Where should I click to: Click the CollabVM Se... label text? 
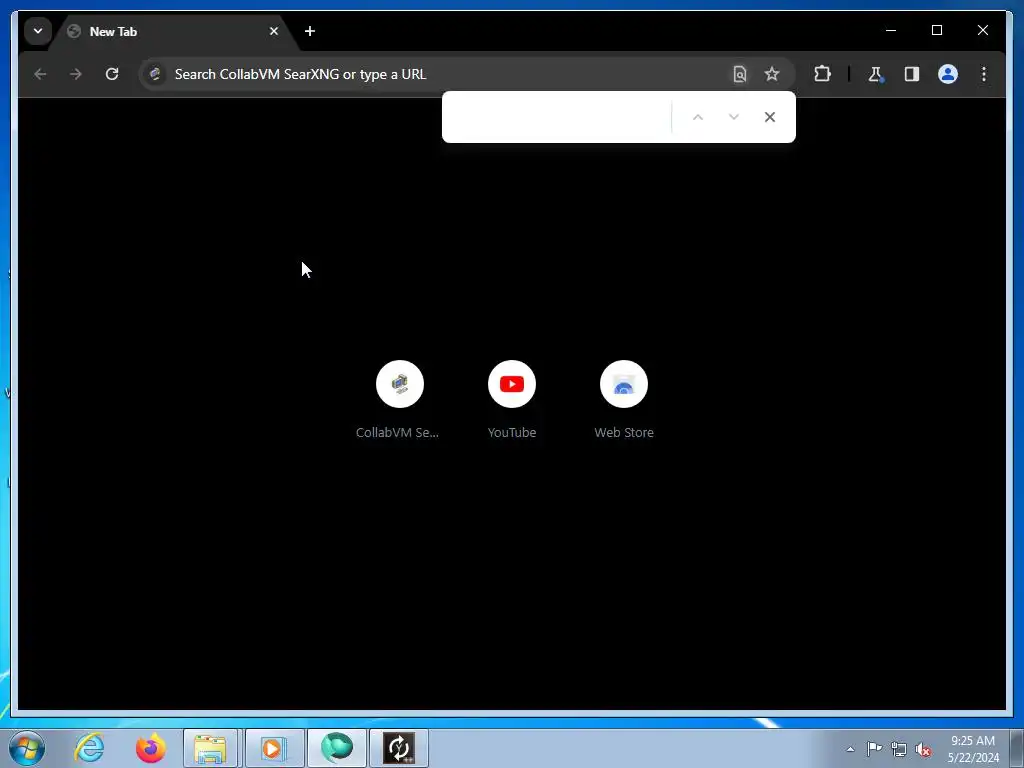tap(397, 432)
